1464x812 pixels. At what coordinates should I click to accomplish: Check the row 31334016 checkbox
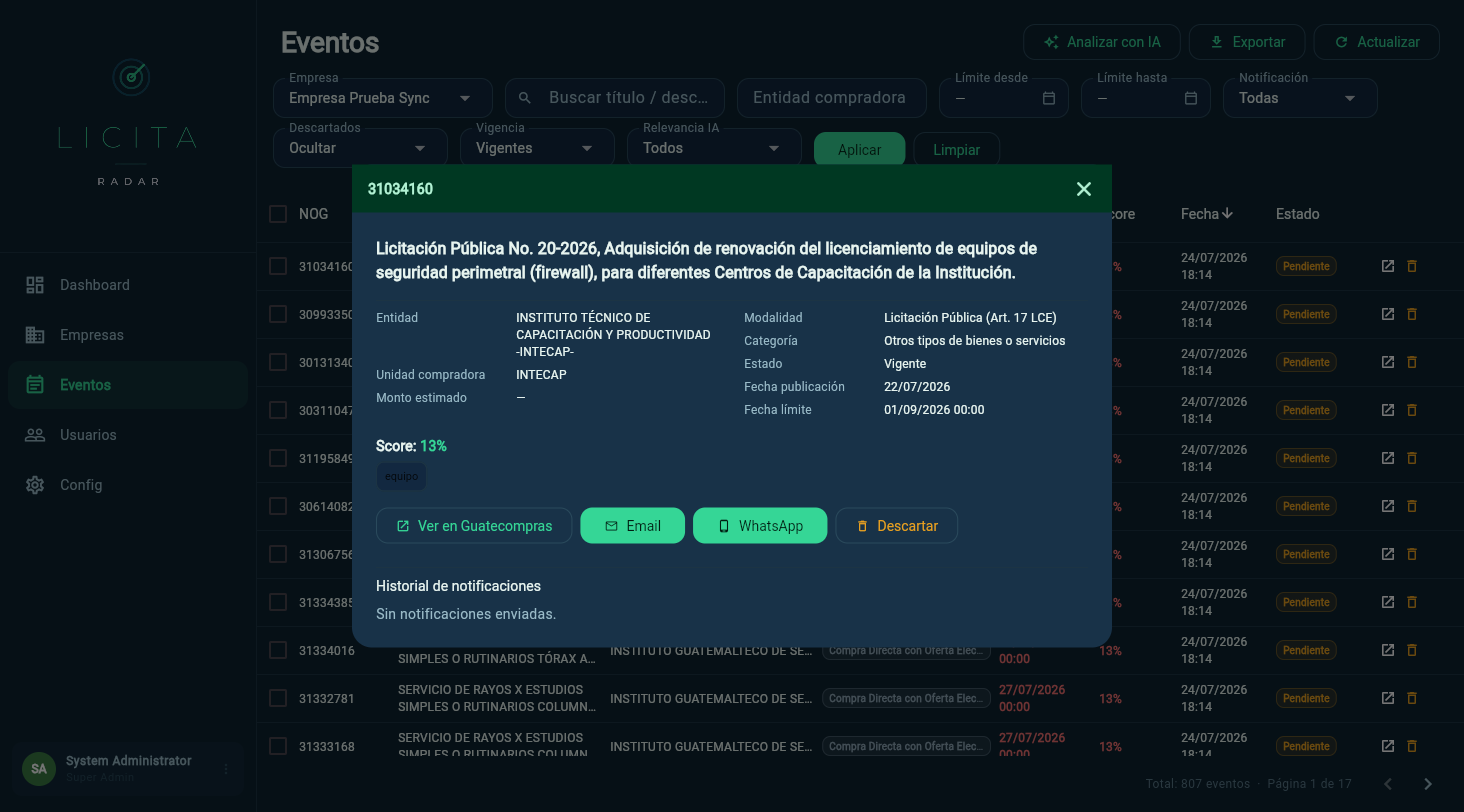278,650
